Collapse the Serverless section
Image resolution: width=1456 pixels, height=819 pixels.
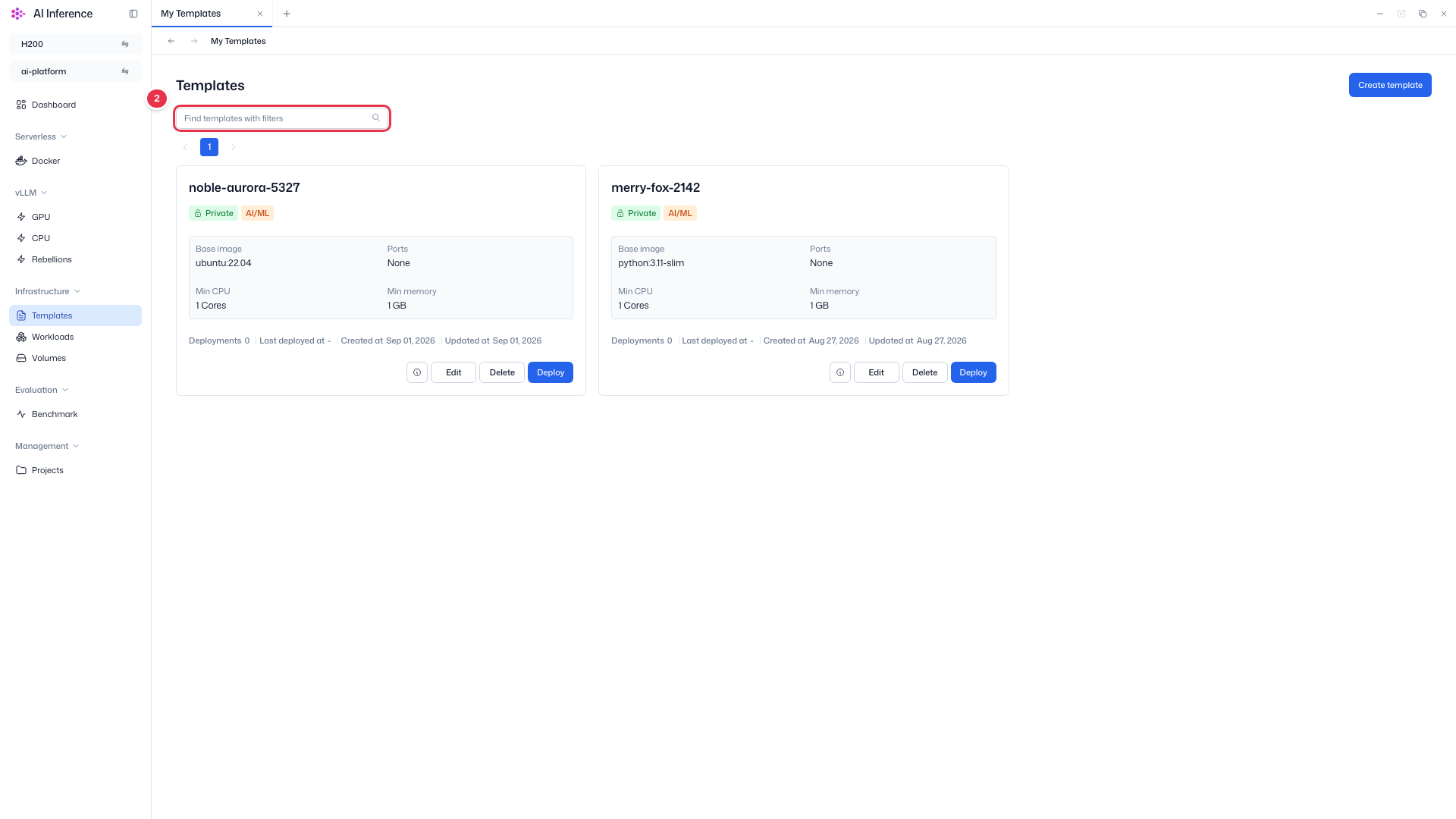click(x=41, y=136)
